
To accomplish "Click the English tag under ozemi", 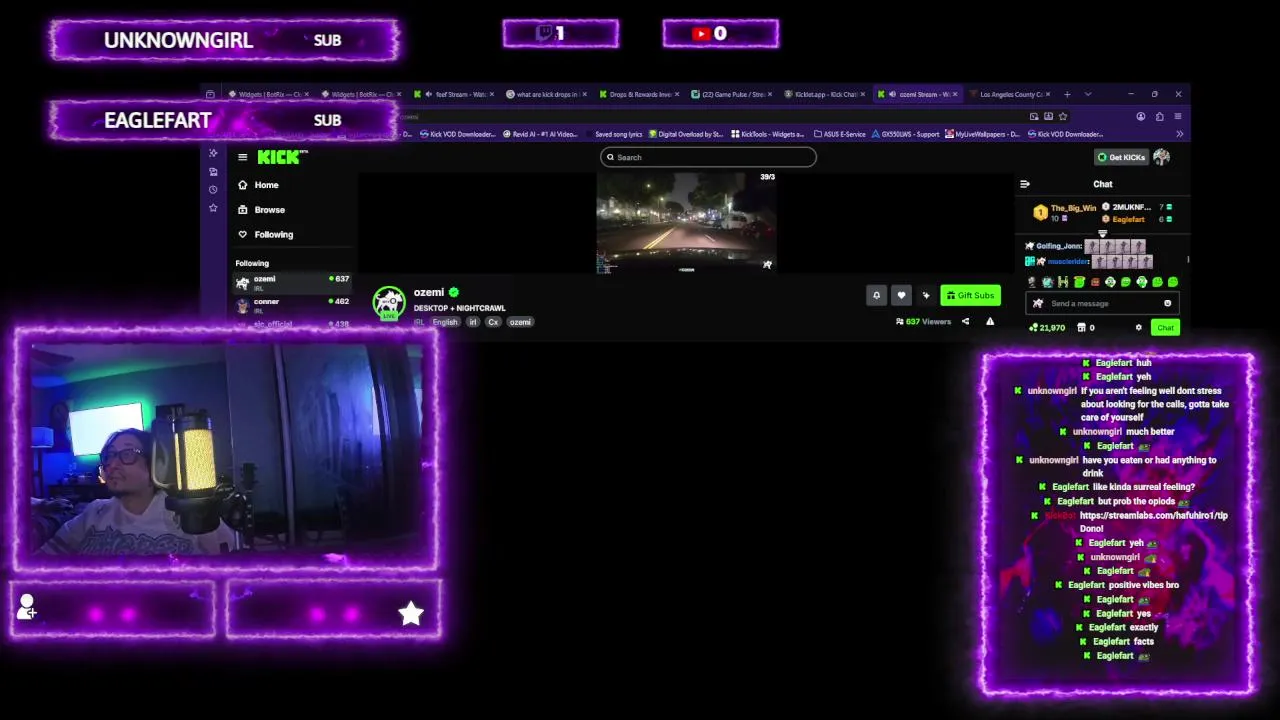I will (x=445, y=322).
